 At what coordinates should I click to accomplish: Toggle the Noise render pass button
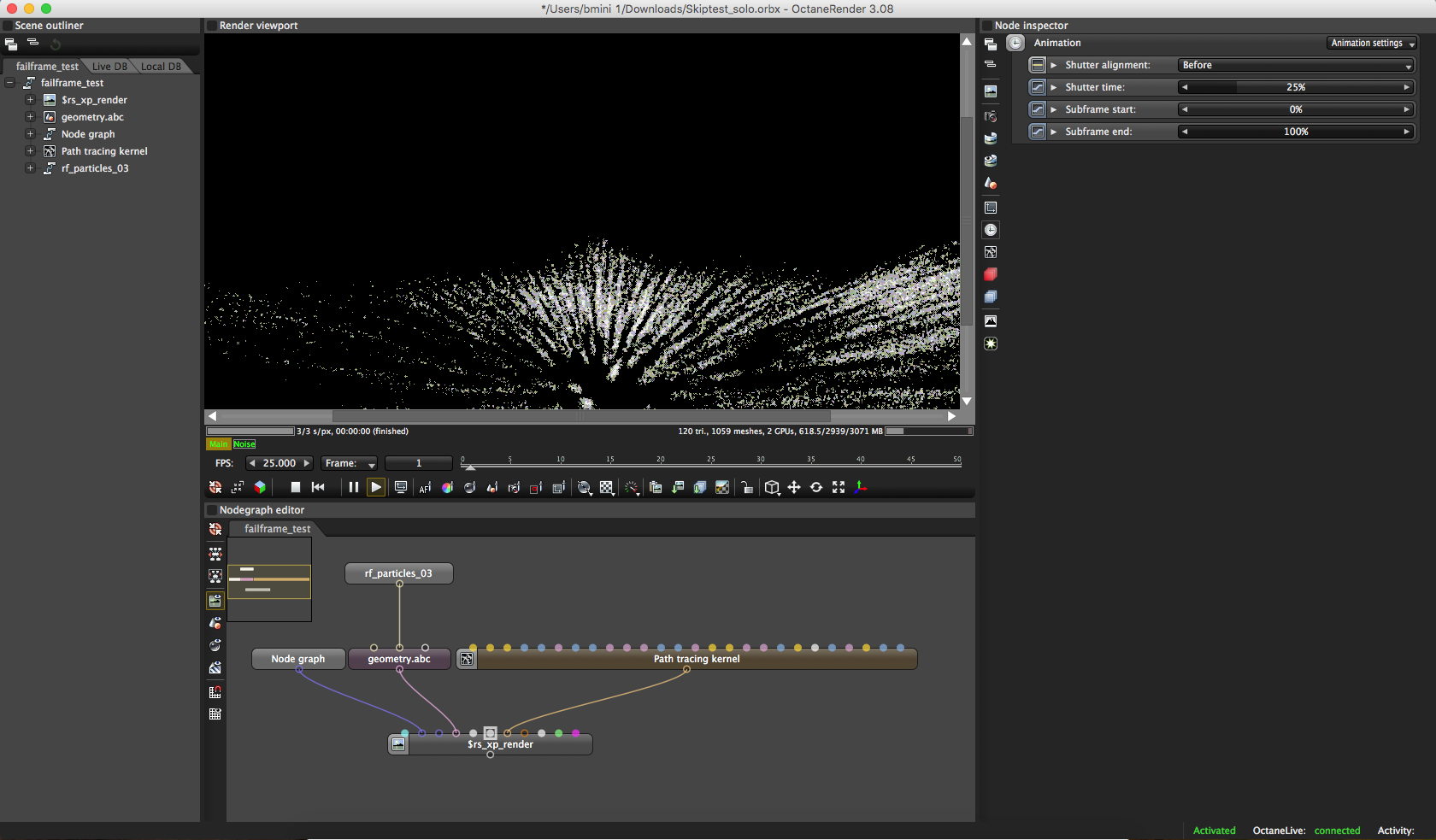[244, 444]
